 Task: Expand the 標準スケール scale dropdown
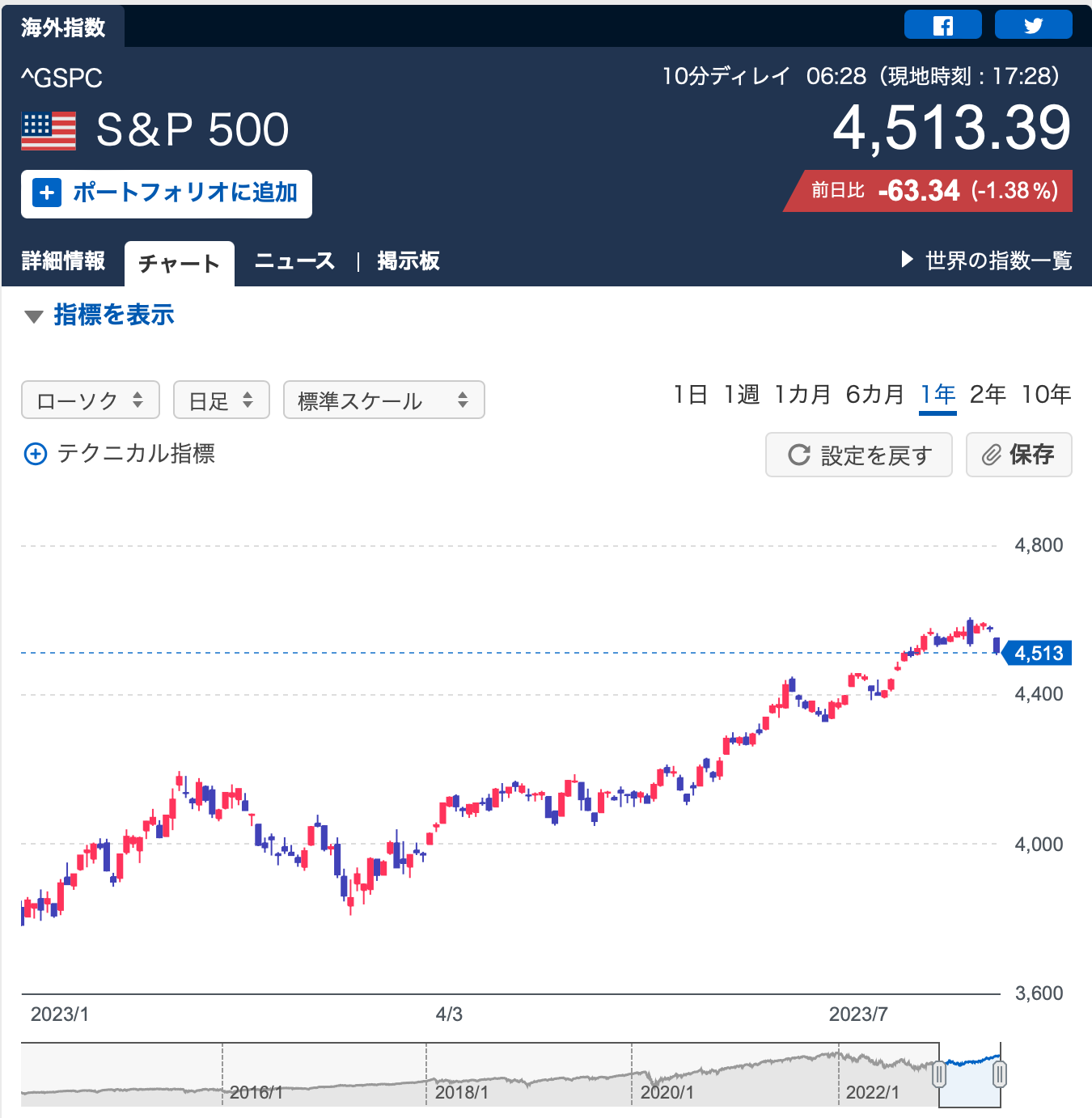tap(383, 400)
